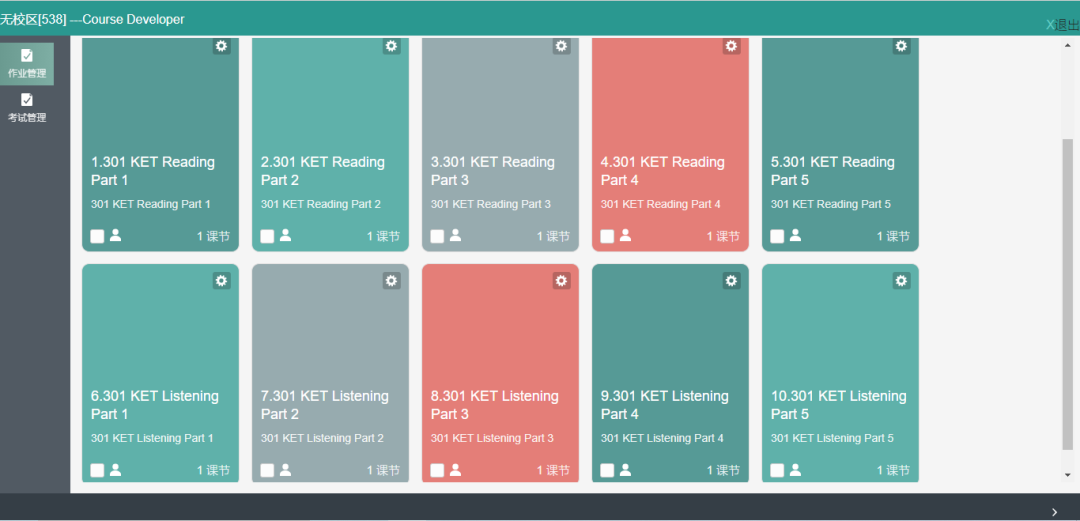Click the vertical scrollbar thumb
This screenshot has width=1080, height=521.
pyautogui.click(x=1068, y=294)
